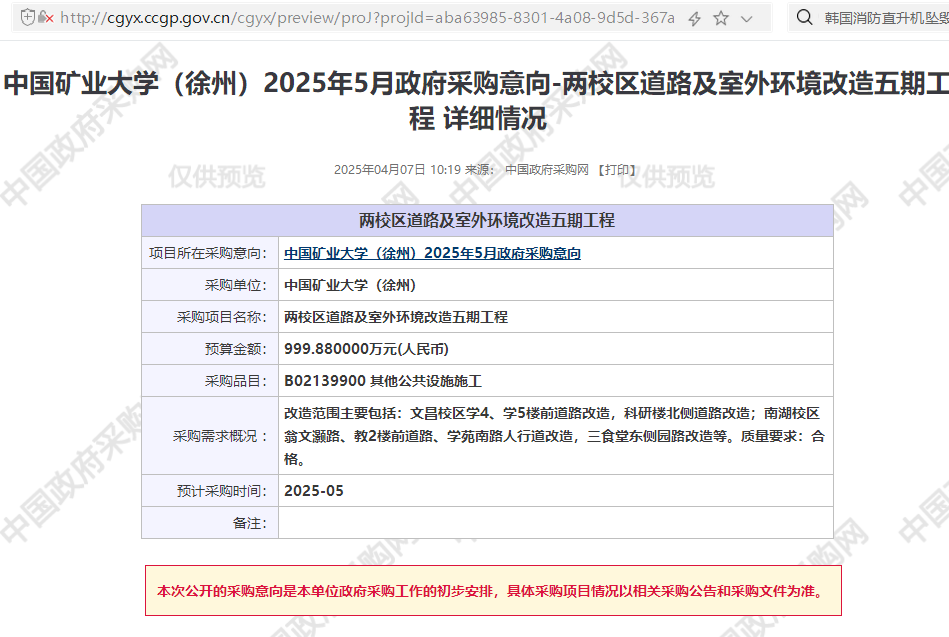Click the search magnifier icon
949x637 pixels.
[x=804, y=18]
